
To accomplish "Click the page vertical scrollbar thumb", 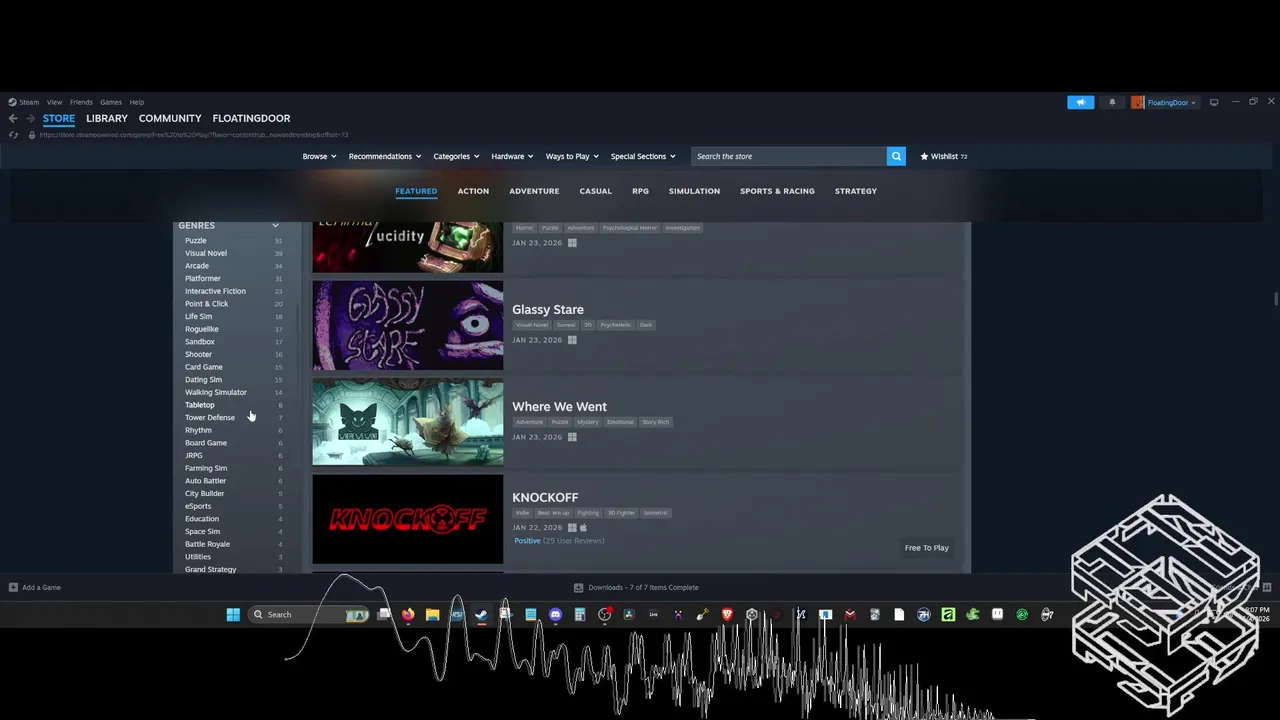I will (x=1275, y=300).
